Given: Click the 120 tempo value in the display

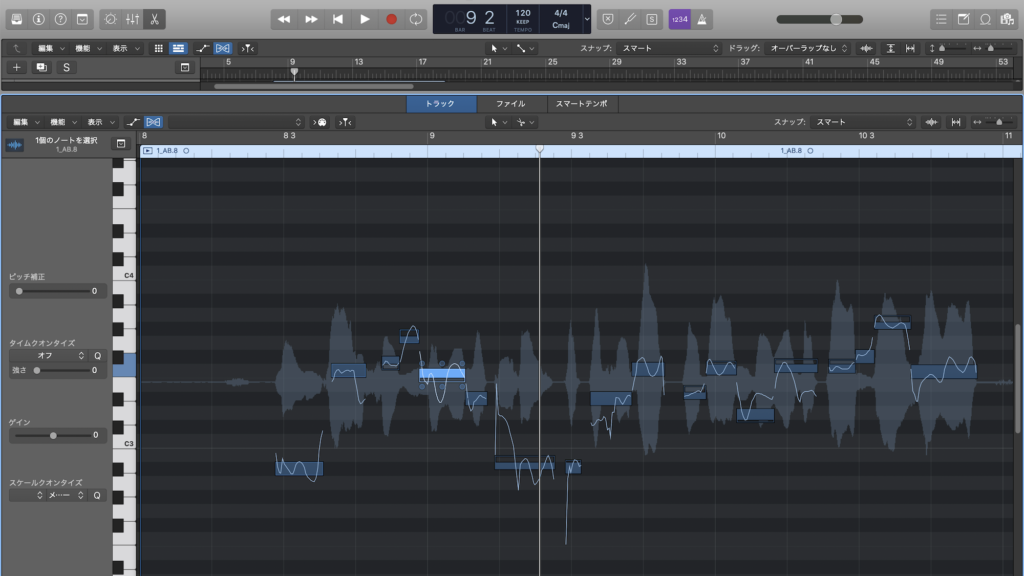Looking at the screenshot, I should tap(523, 12).
